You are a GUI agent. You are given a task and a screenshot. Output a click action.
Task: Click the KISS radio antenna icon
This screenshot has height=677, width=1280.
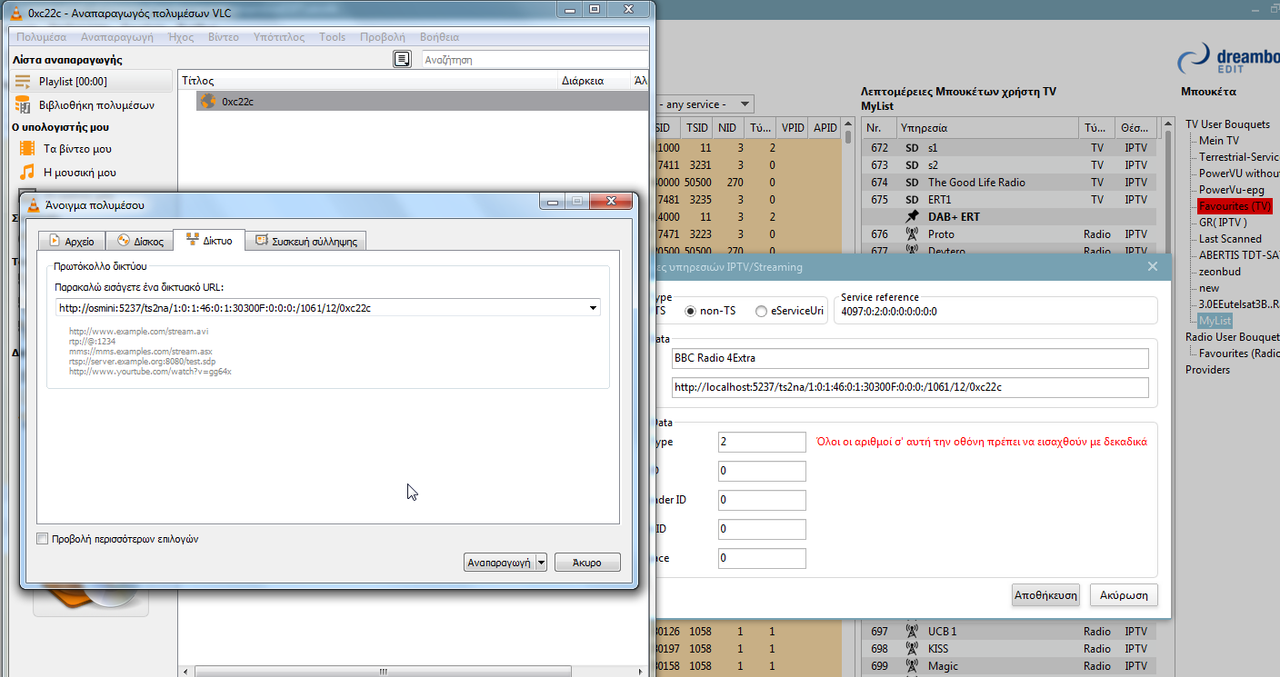pyautogui.click(x=911, y=649)
